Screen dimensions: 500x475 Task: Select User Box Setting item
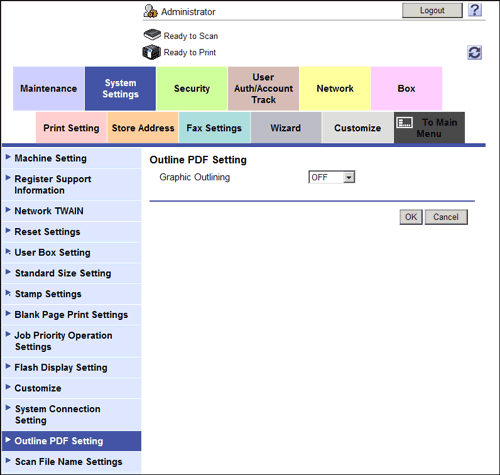[x=71, y=253]
